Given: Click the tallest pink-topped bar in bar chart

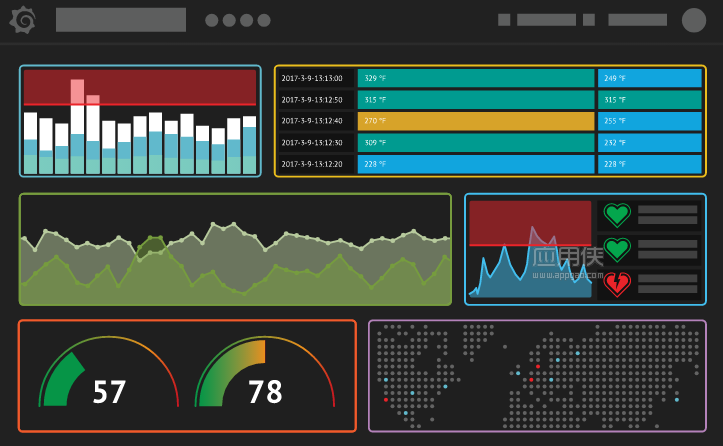Looking at the screenshot, I should 77,126.
